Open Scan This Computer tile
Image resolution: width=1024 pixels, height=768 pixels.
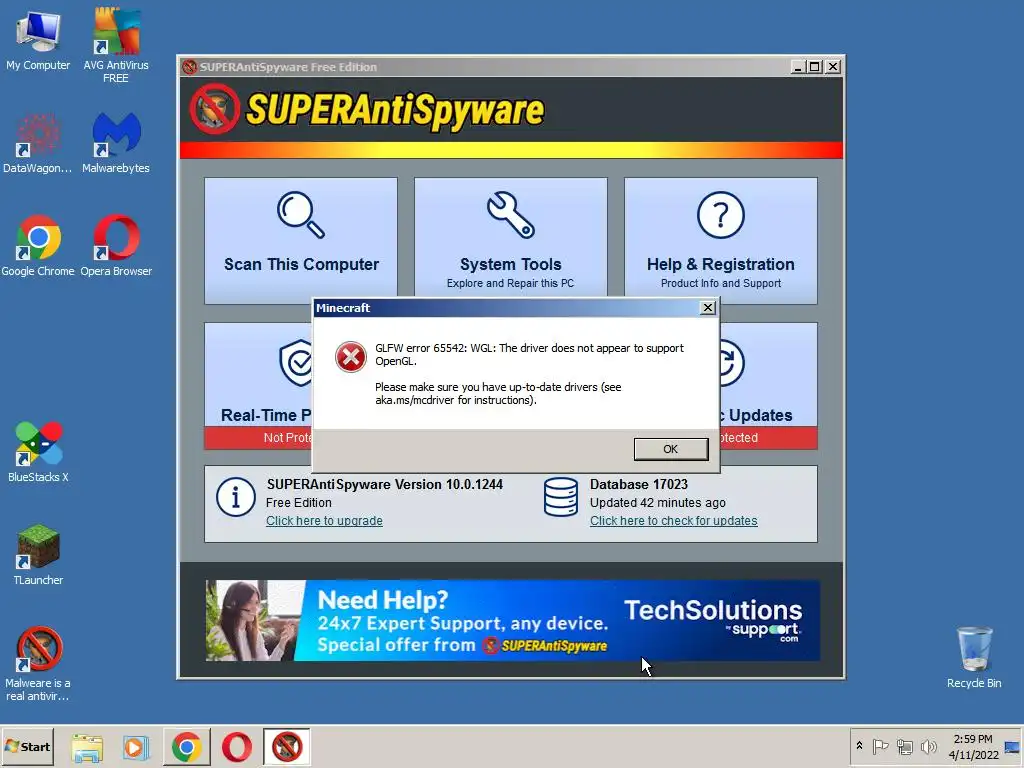click(301, 240)
